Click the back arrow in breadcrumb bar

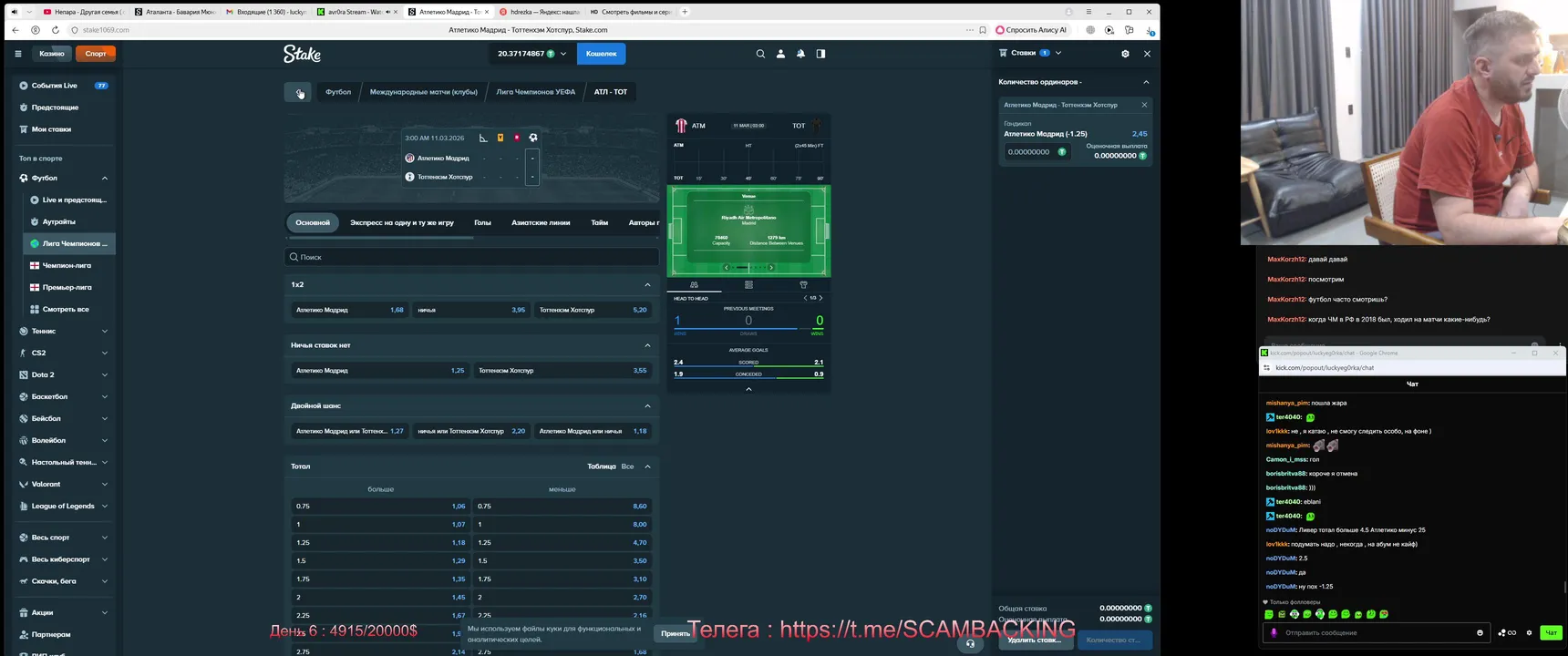298,92
